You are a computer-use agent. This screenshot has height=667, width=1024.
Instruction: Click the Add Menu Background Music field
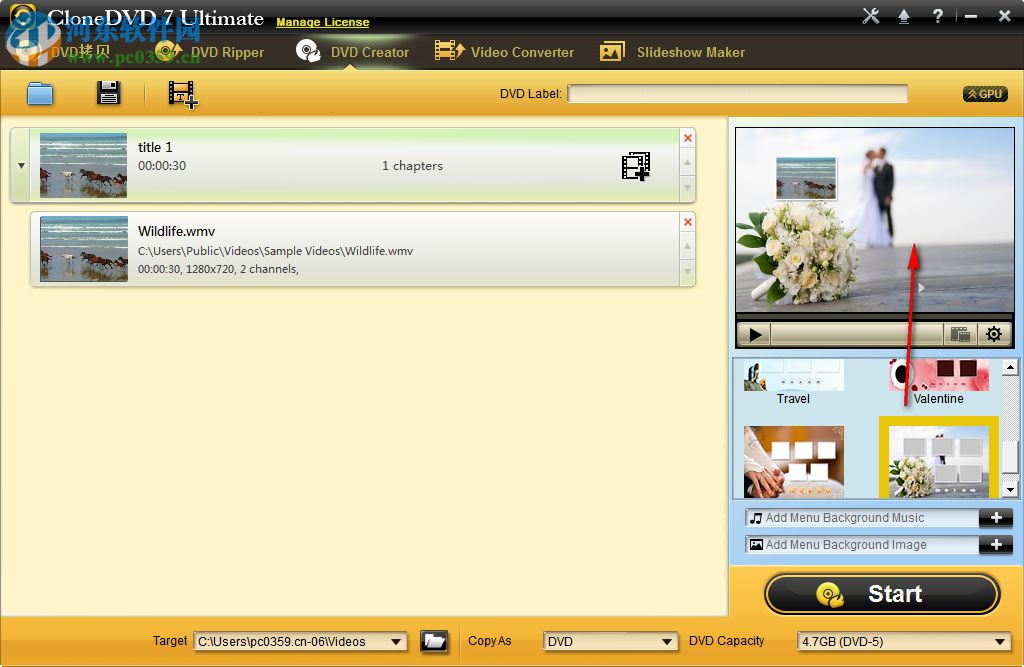click(862, 518)
